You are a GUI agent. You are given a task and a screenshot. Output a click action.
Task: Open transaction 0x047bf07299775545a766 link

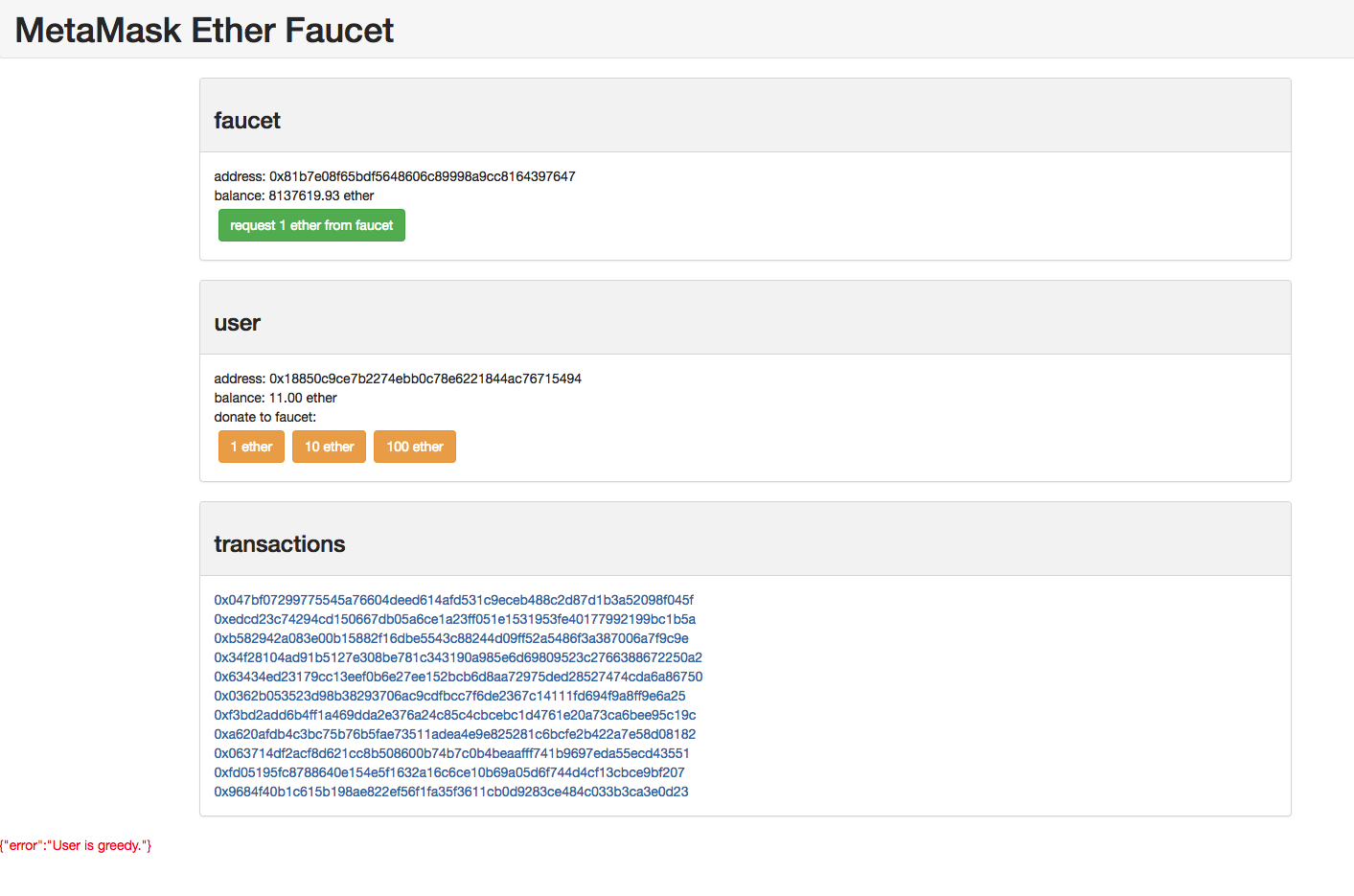tap(453, 600)
